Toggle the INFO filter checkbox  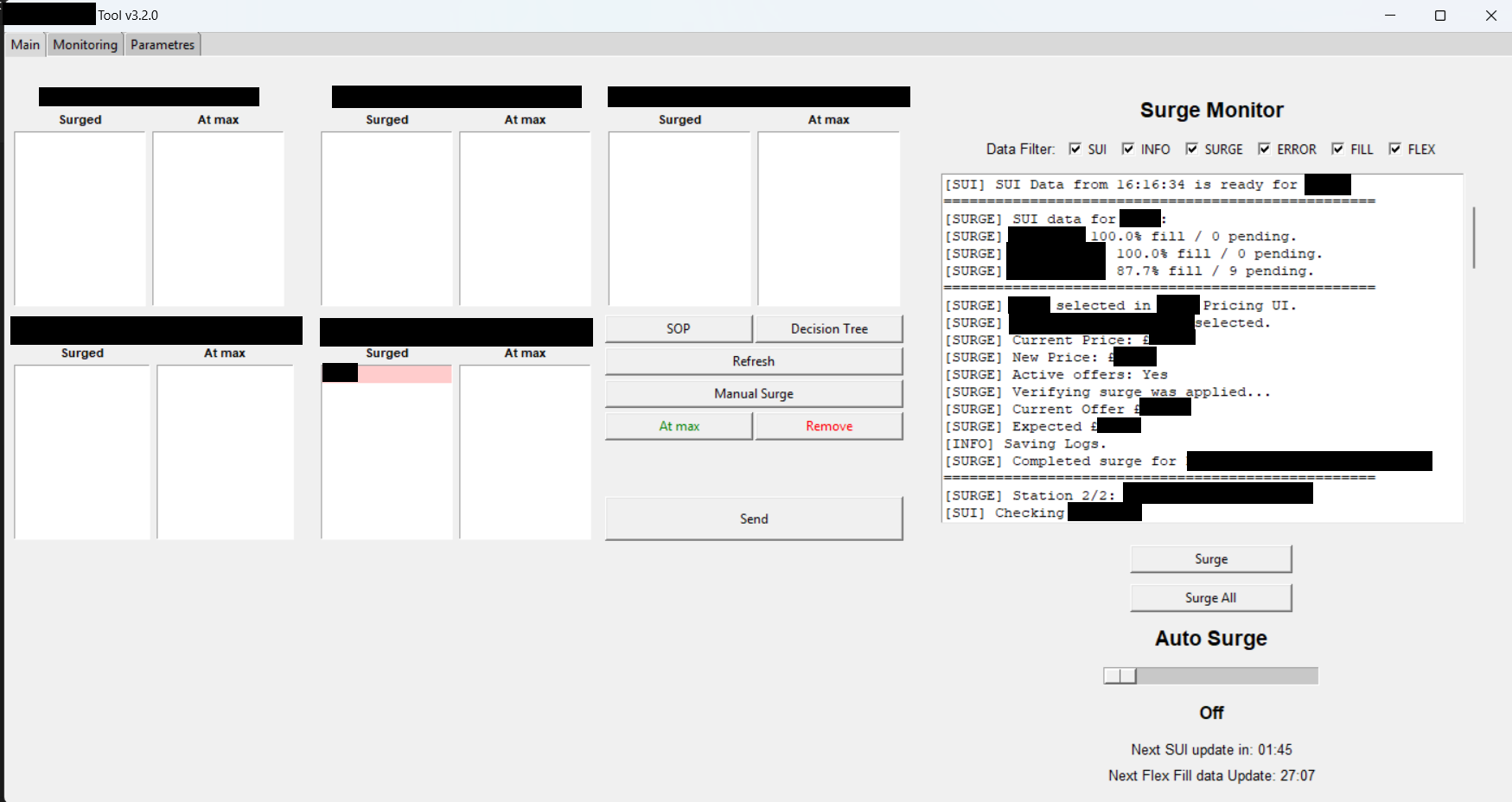[x=1127, y=149]
